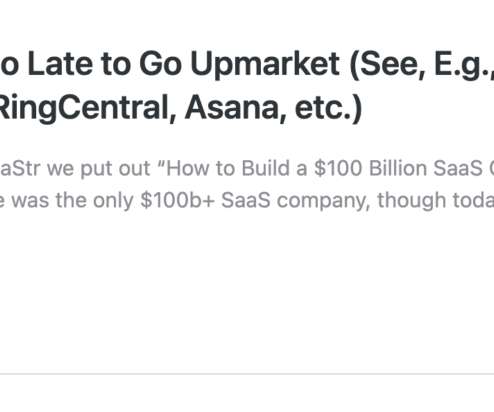The image size is (494, 412).
Task: Click "(See, E.g.," in the headline
Action: pyautogui.click(x=421, y=65)
